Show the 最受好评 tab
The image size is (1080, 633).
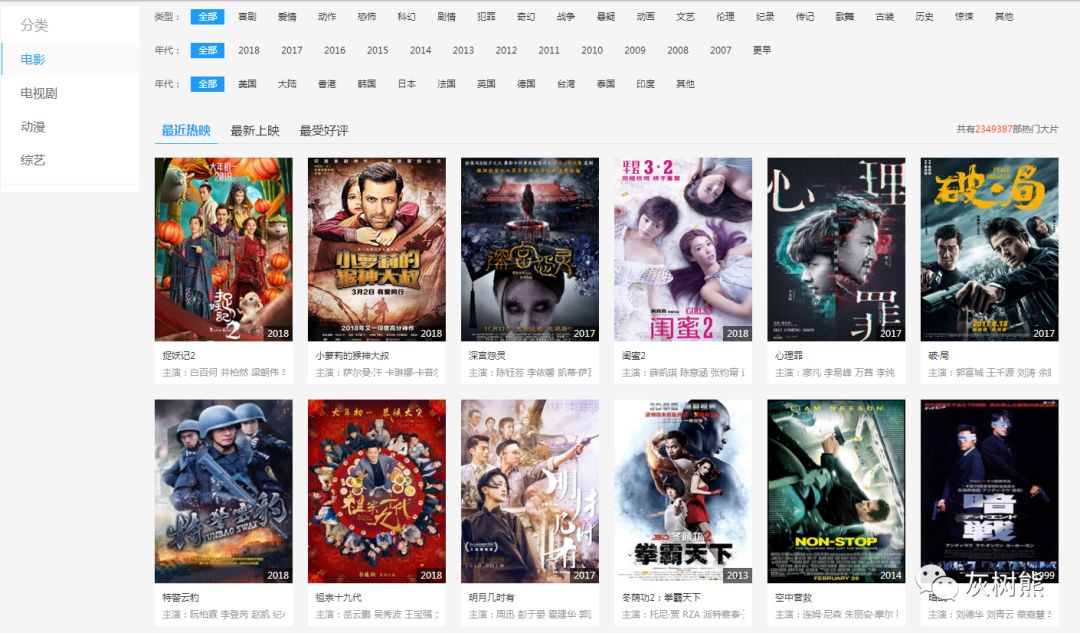(324, 130)
